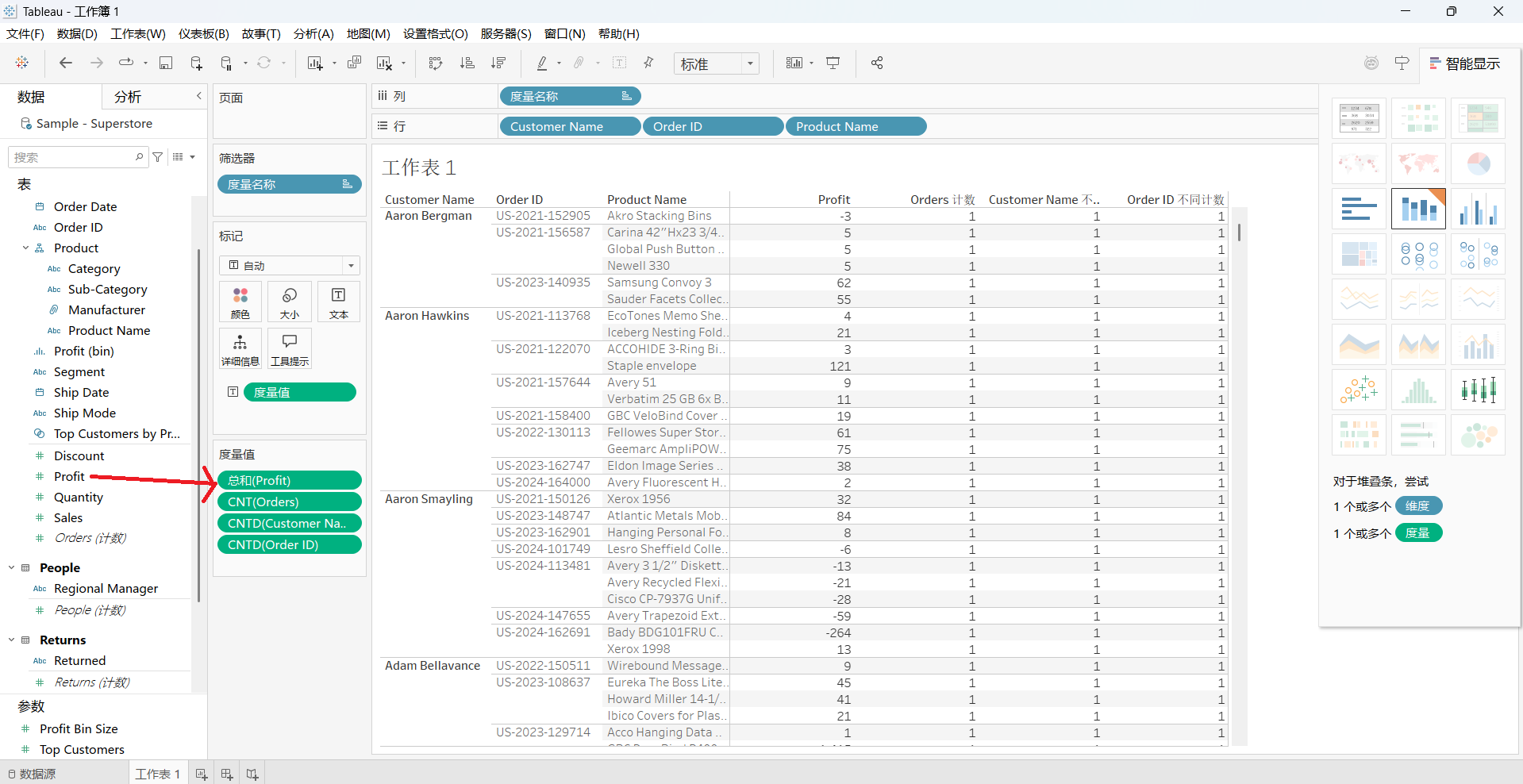This screenshot has height=784, width=1523.
Task: Go to the 数据源 tab
Action: (x=32, y=774)
